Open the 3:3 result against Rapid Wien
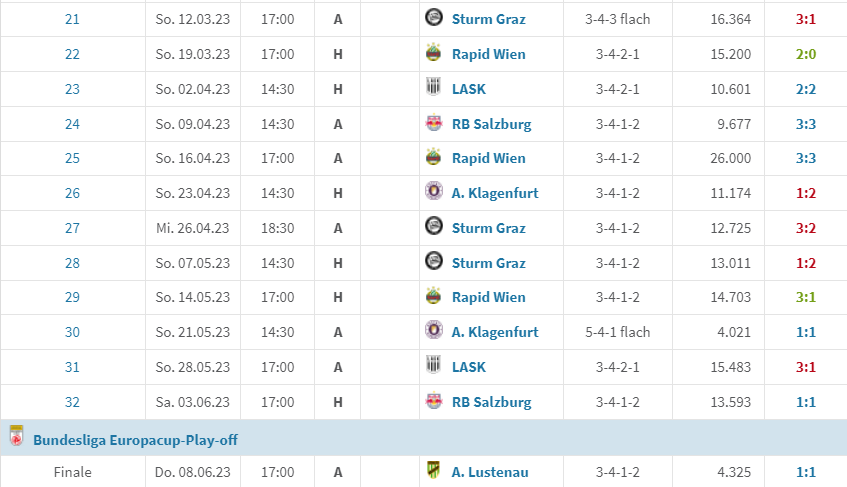The image size is (847, 487). click(805, 158)
